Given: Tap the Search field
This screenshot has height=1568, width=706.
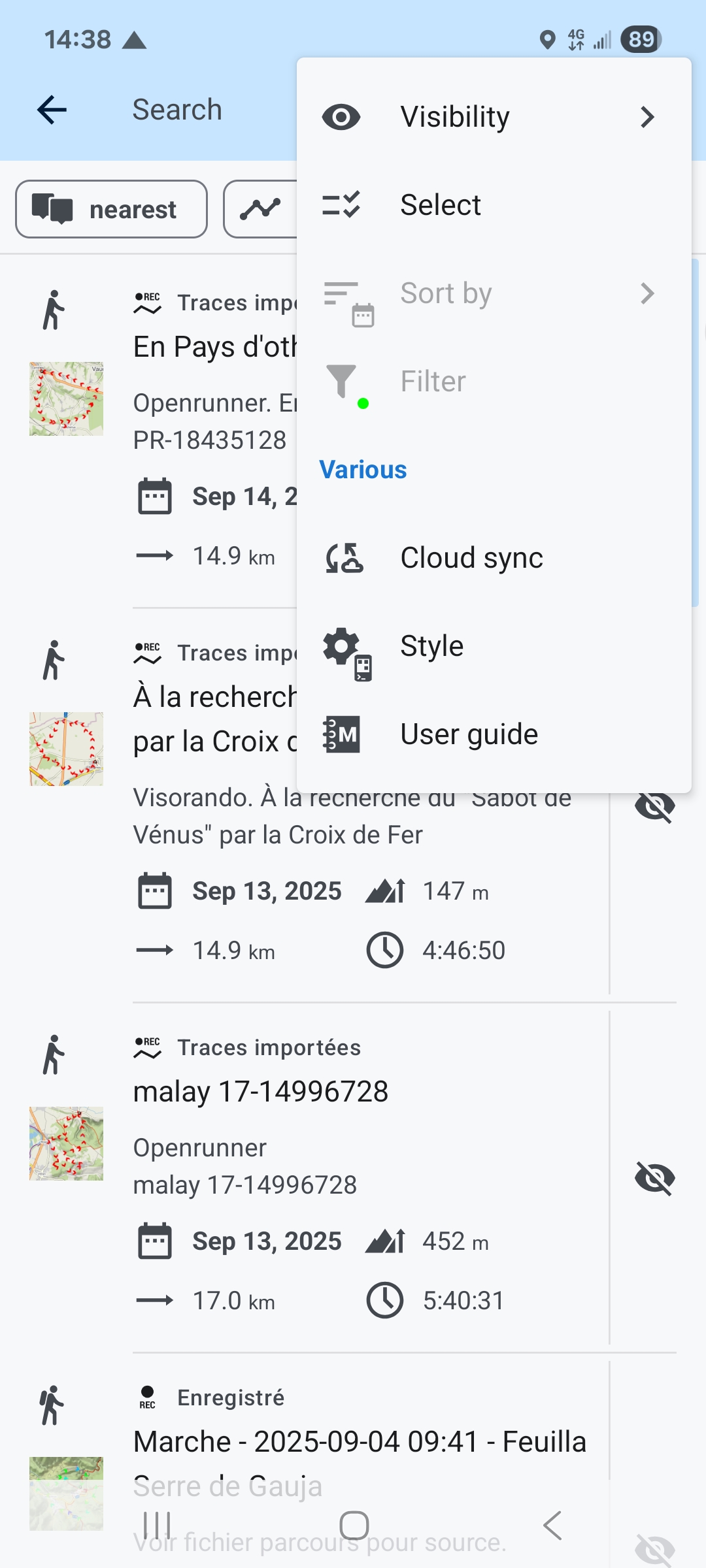Looking at the screenshot, I should coord(178,110).
